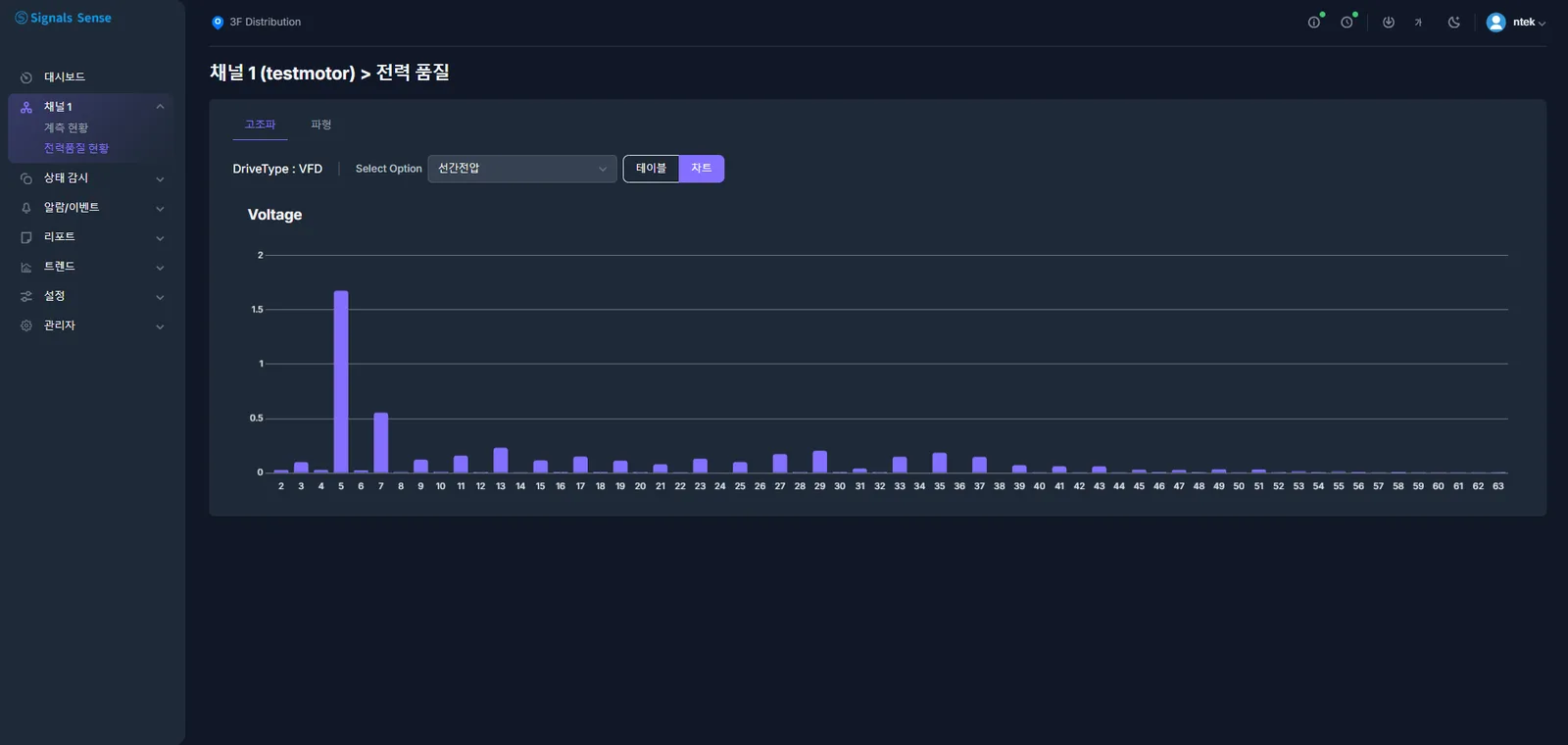Viewport: 1568px width, 745px height.
Task: Expand the 리포트 menu chevron
Action: [x=160, y=238]
